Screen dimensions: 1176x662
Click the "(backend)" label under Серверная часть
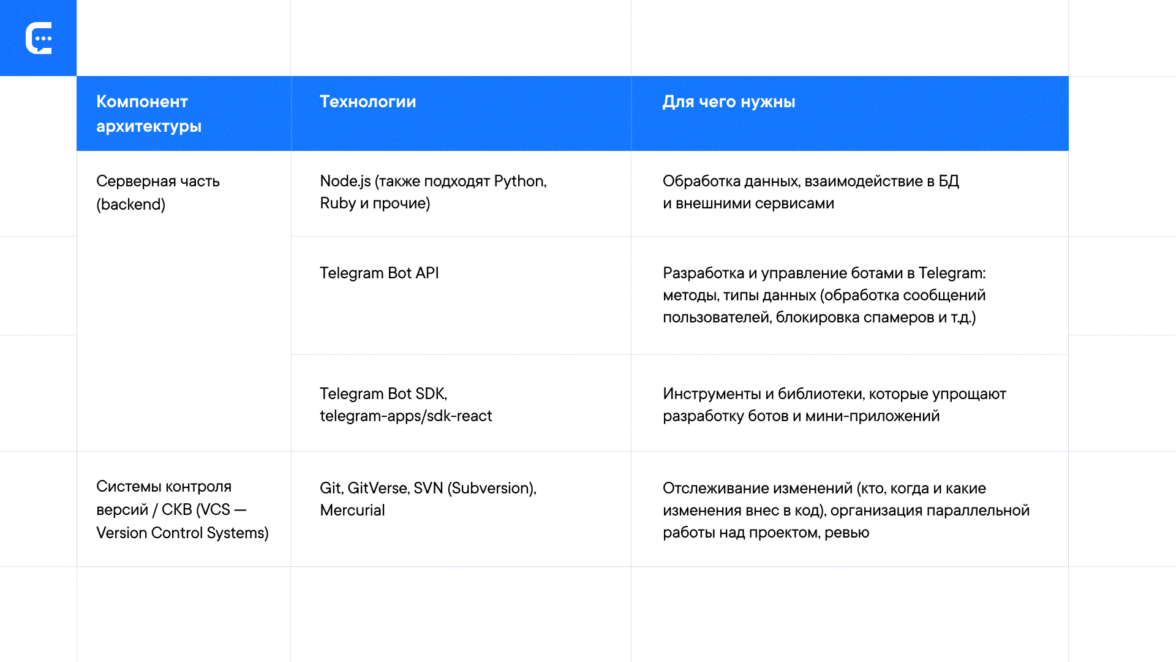click(x=131, y=204)
